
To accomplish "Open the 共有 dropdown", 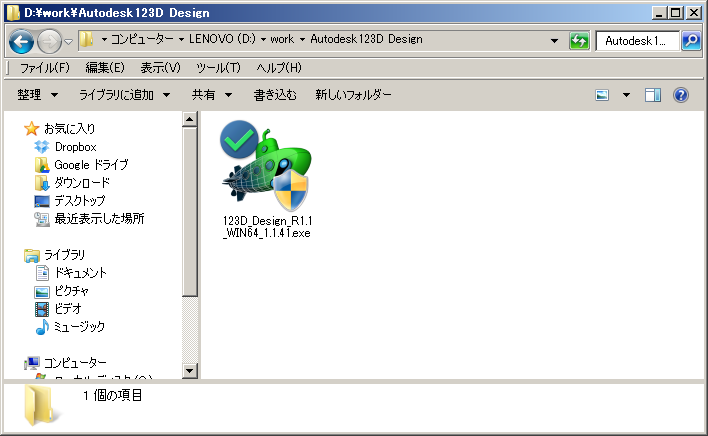I will coord(212,95).
